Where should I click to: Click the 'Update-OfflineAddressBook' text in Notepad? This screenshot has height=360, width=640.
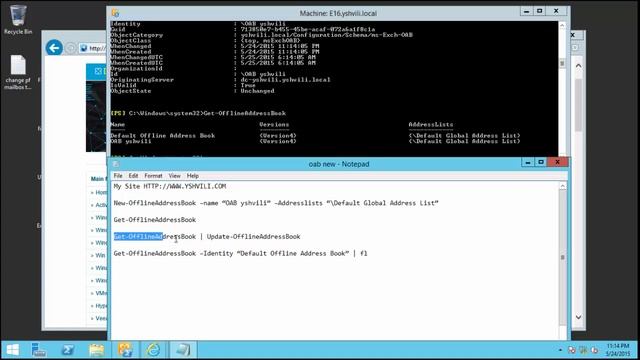click(x=253, y=237)
